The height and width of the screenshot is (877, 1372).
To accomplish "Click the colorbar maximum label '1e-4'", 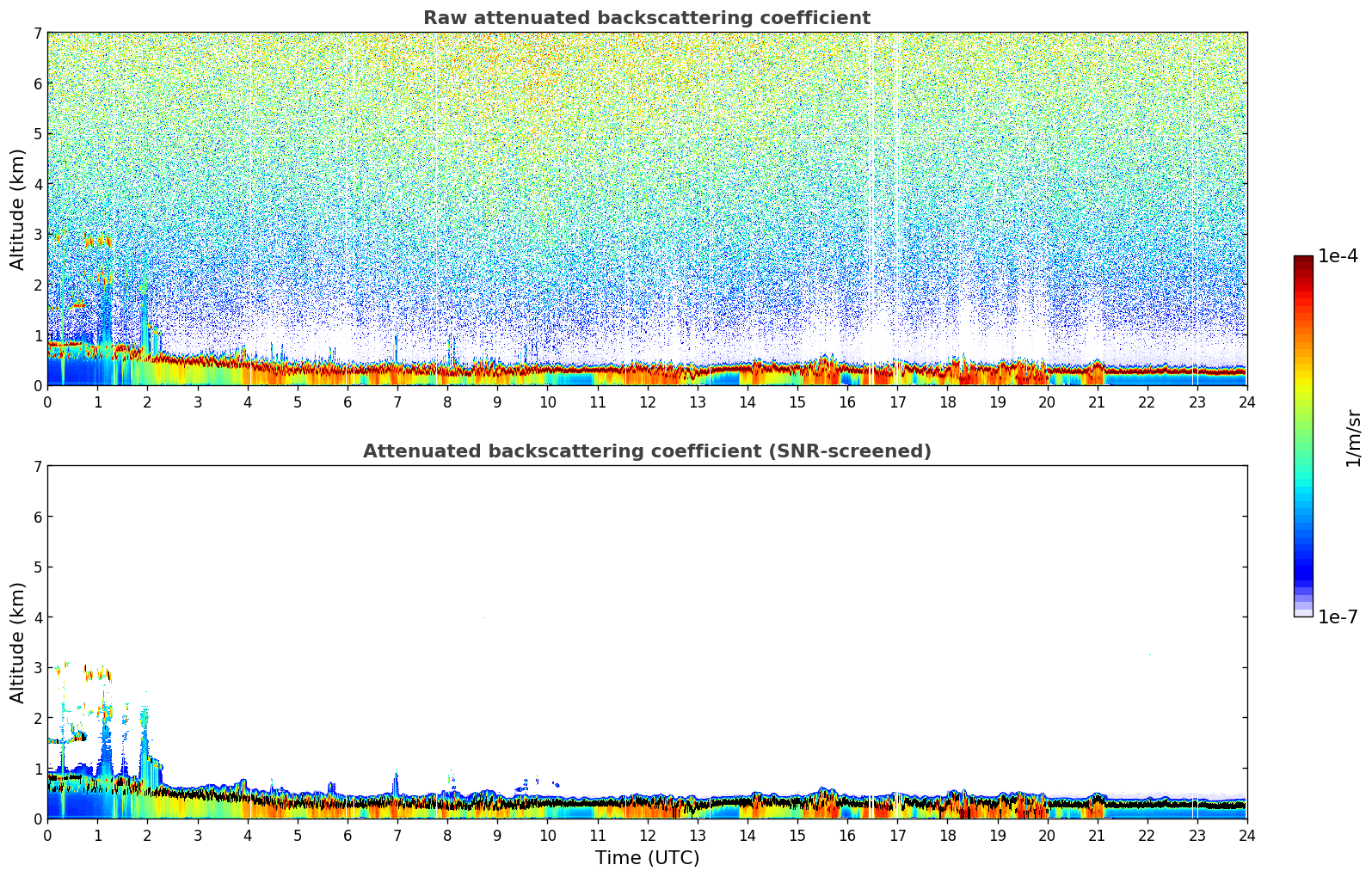I will pos(1338,256).
